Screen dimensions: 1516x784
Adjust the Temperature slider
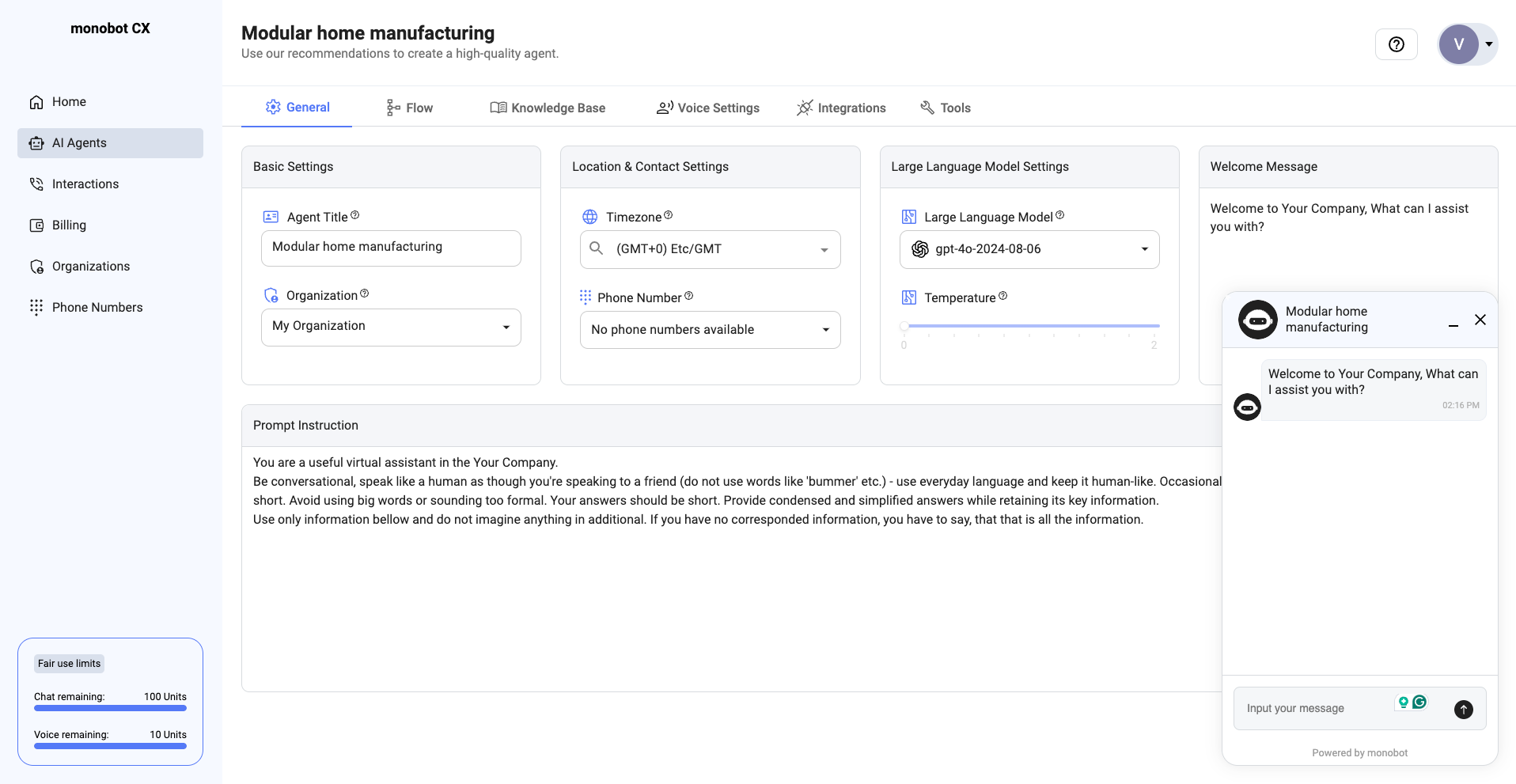point(904,326)
